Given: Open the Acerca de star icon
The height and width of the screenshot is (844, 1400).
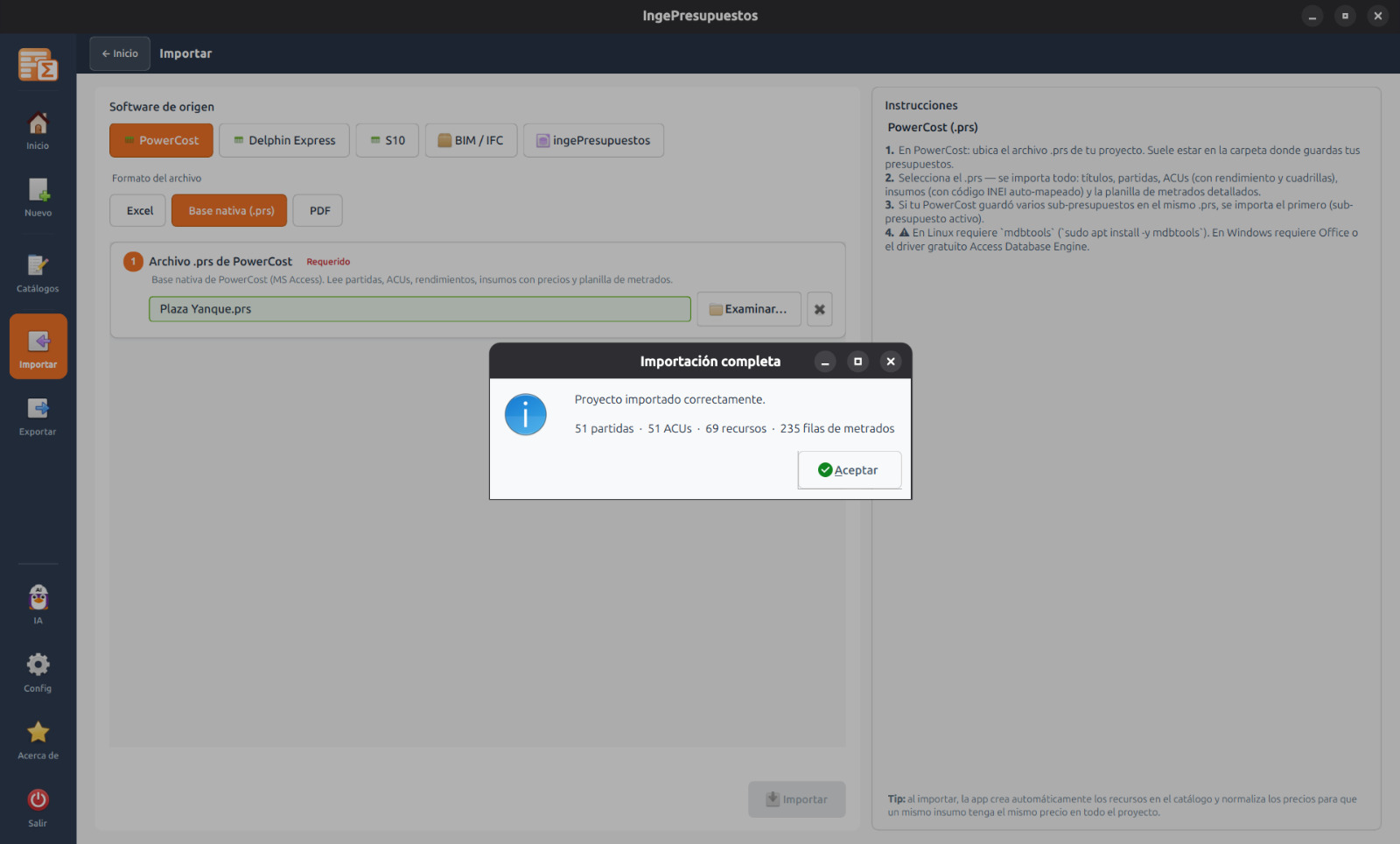Looking at the screenshot, I should 38,741.
